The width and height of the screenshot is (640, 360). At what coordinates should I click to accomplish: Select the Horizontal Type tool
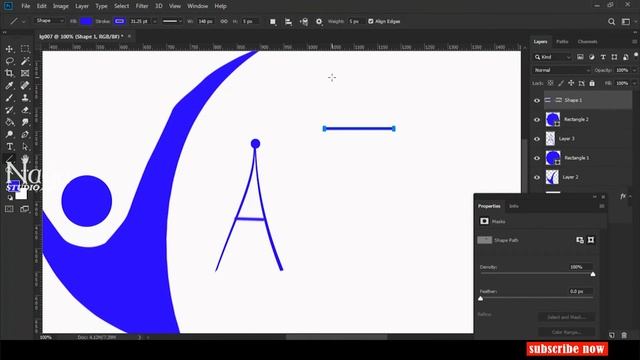click(9, 147)
